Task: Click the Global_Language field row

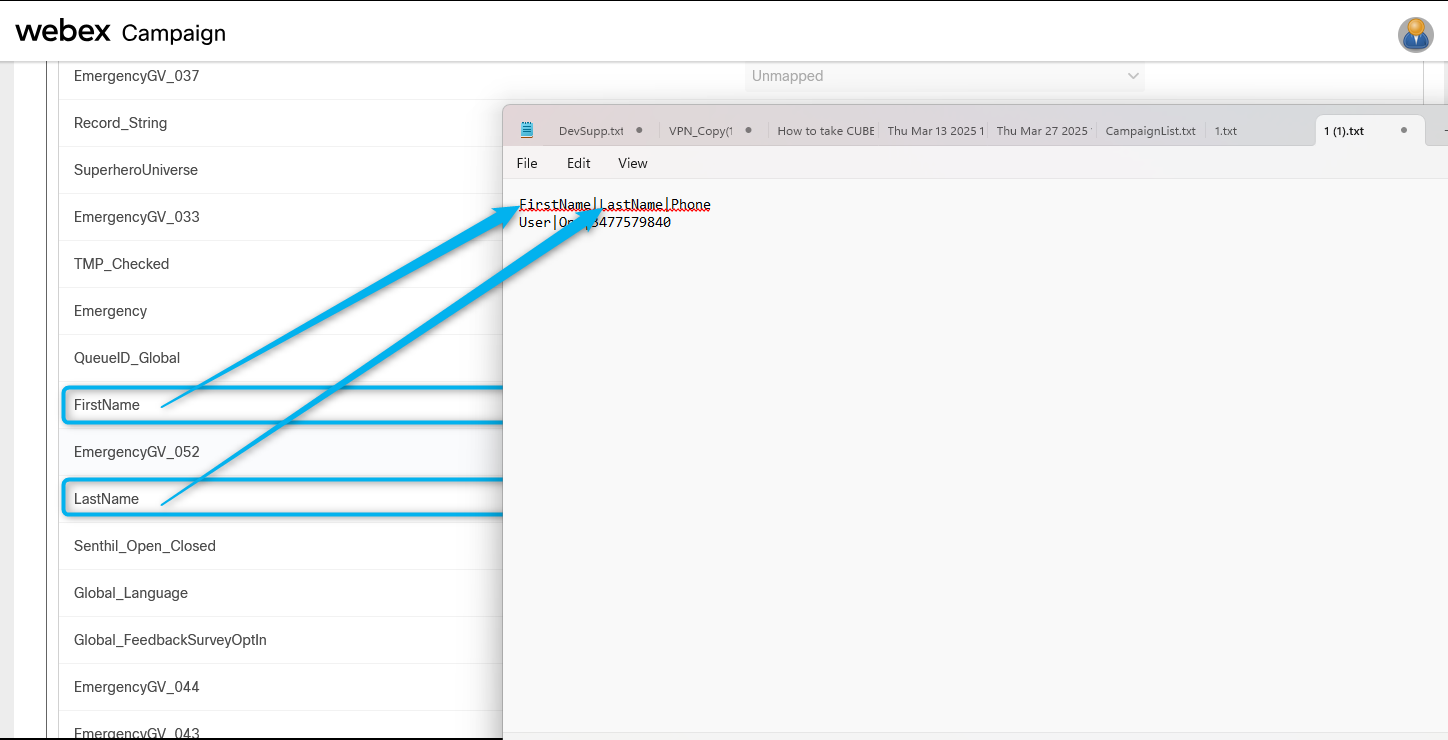Action: pos(130,593)
